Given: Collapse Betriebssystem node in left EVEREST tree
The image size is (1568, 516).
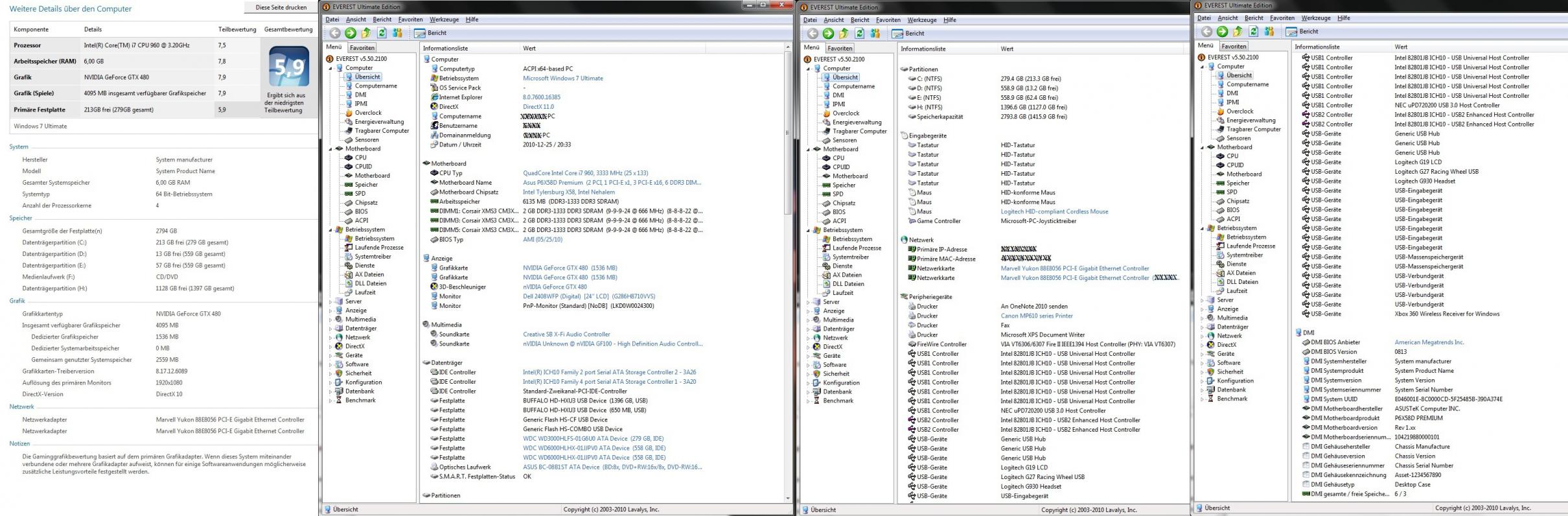Looking at the screenshot, I should pos(330,230).
